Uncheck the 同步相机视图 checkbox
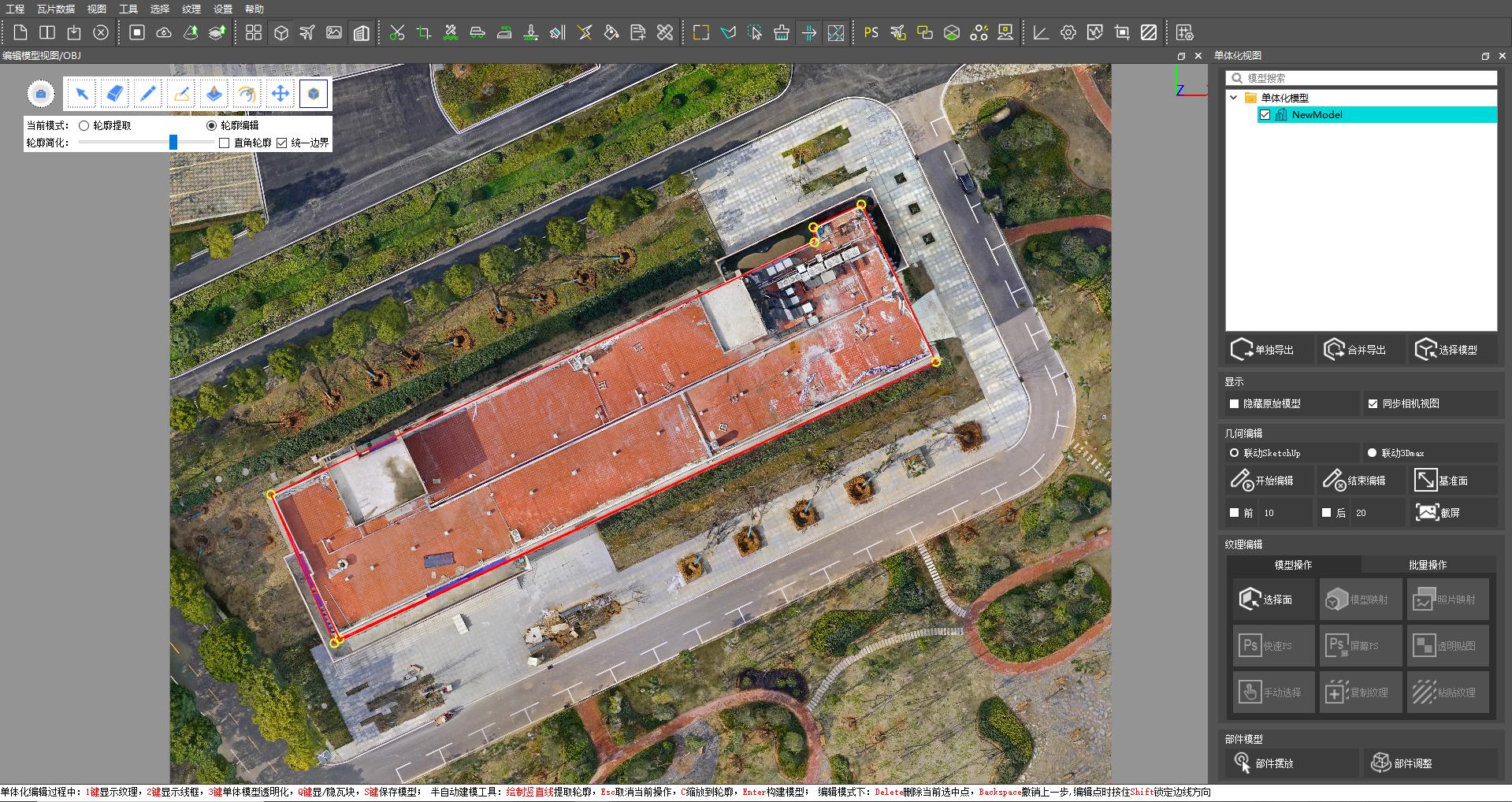 click(x=1373, y=403)
